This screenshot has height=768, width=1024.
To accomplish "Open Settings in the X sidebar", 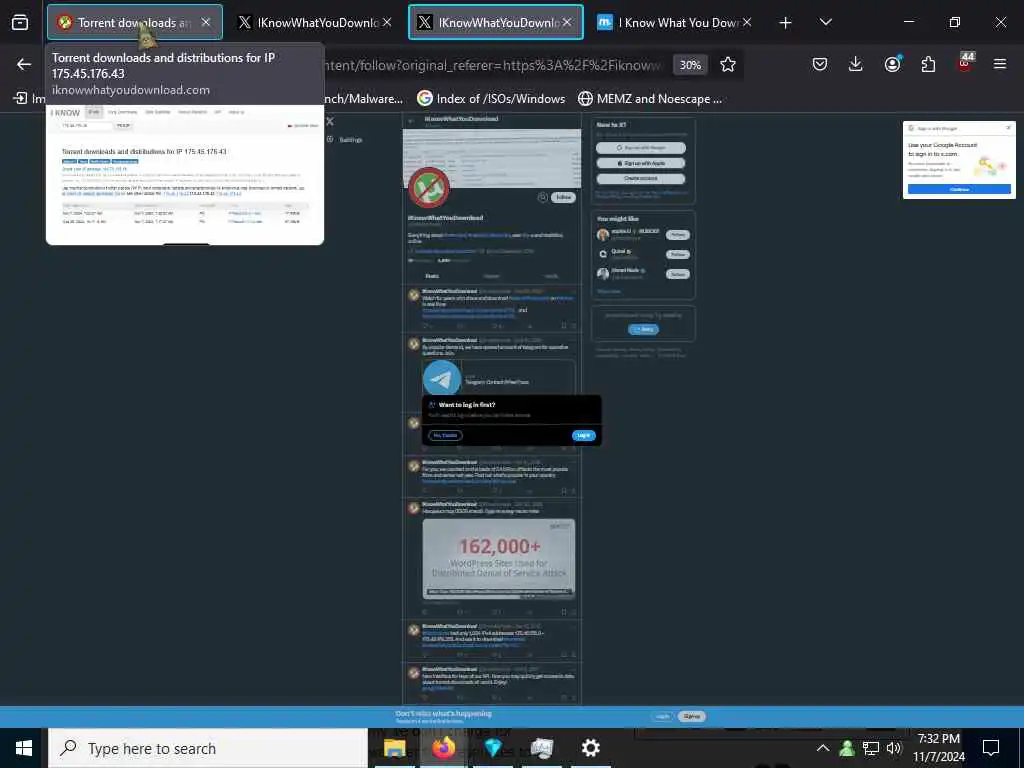I will 344,140.
